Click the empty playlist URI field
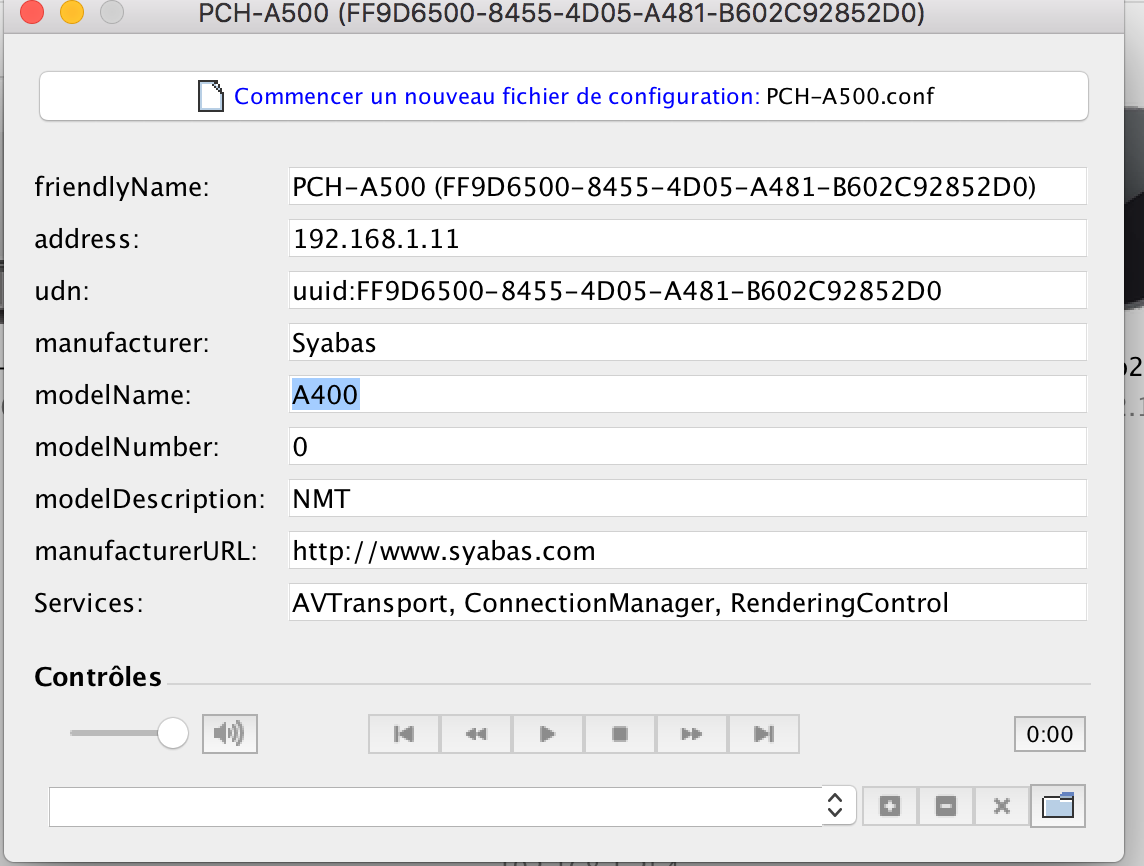The height and width of the screenshot is (866, 1144). (436, 806)
